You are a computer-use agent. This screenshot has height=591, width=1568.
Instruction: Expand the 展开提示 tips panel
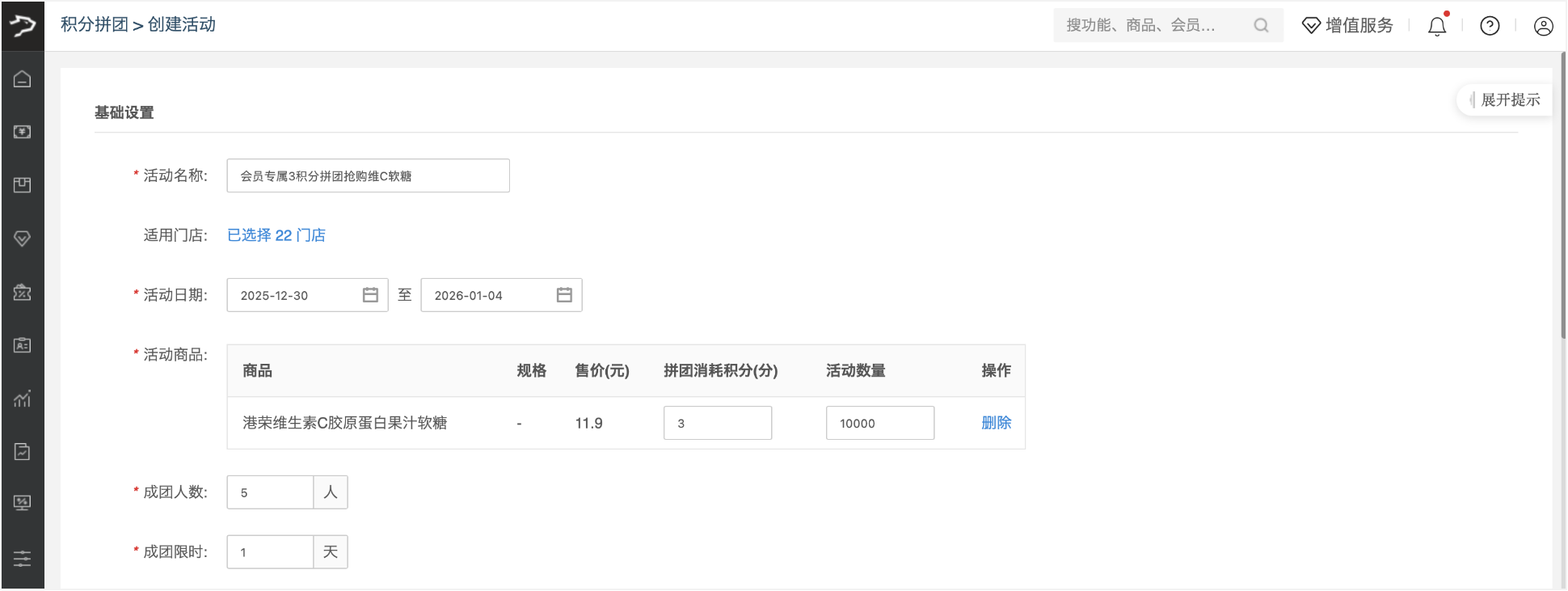(x=1508, y=100)
